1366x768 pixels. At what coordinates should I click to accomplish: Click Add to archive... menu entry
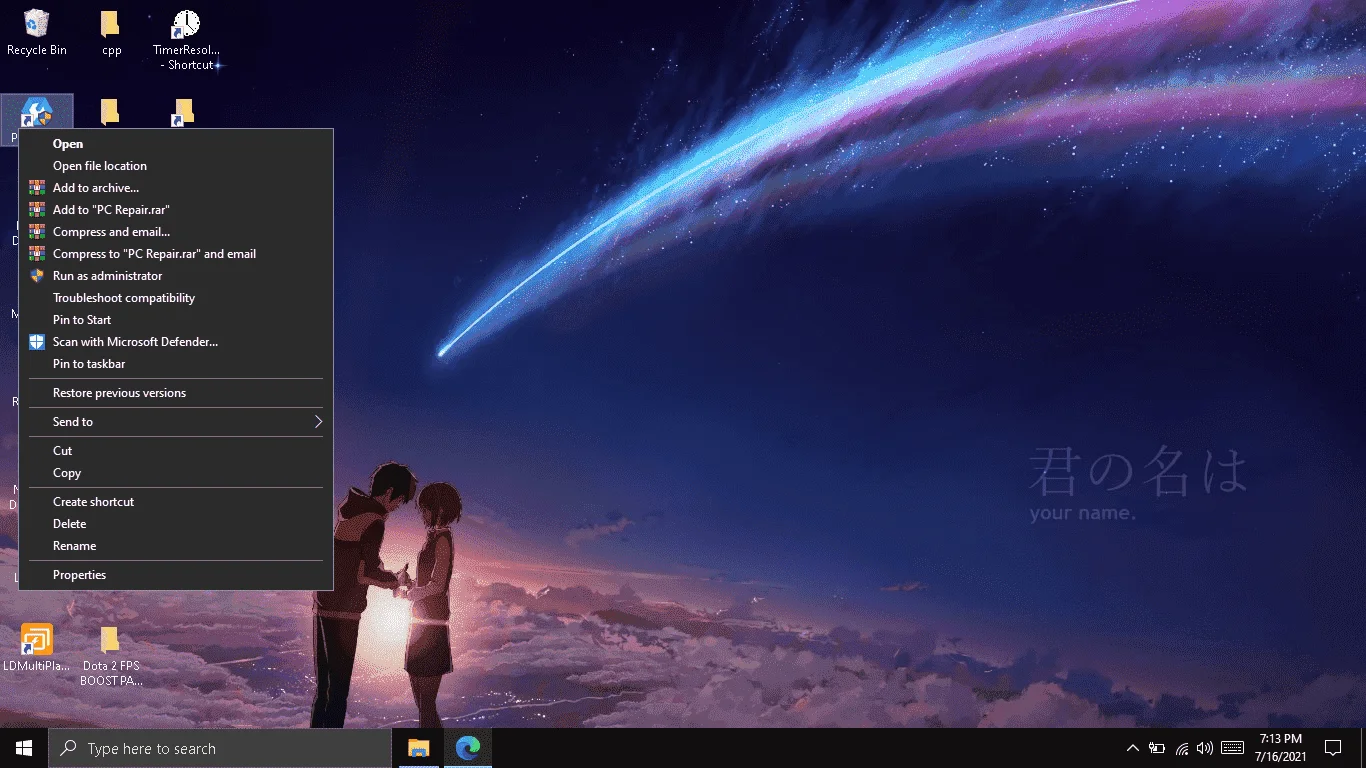click(x=176, y=188)
